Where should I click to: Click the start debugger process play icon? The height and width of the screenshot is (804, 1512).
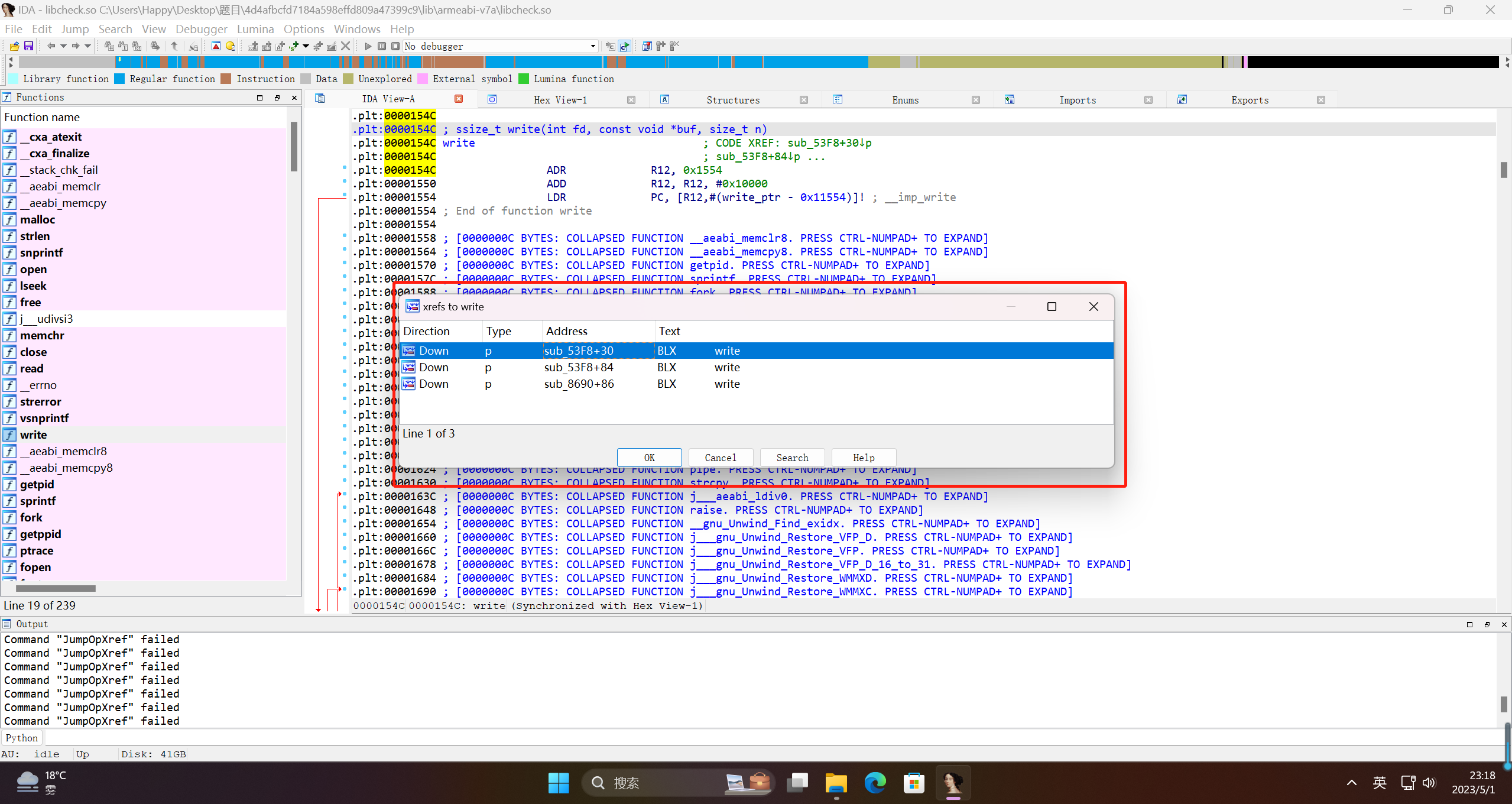point(368,46)
